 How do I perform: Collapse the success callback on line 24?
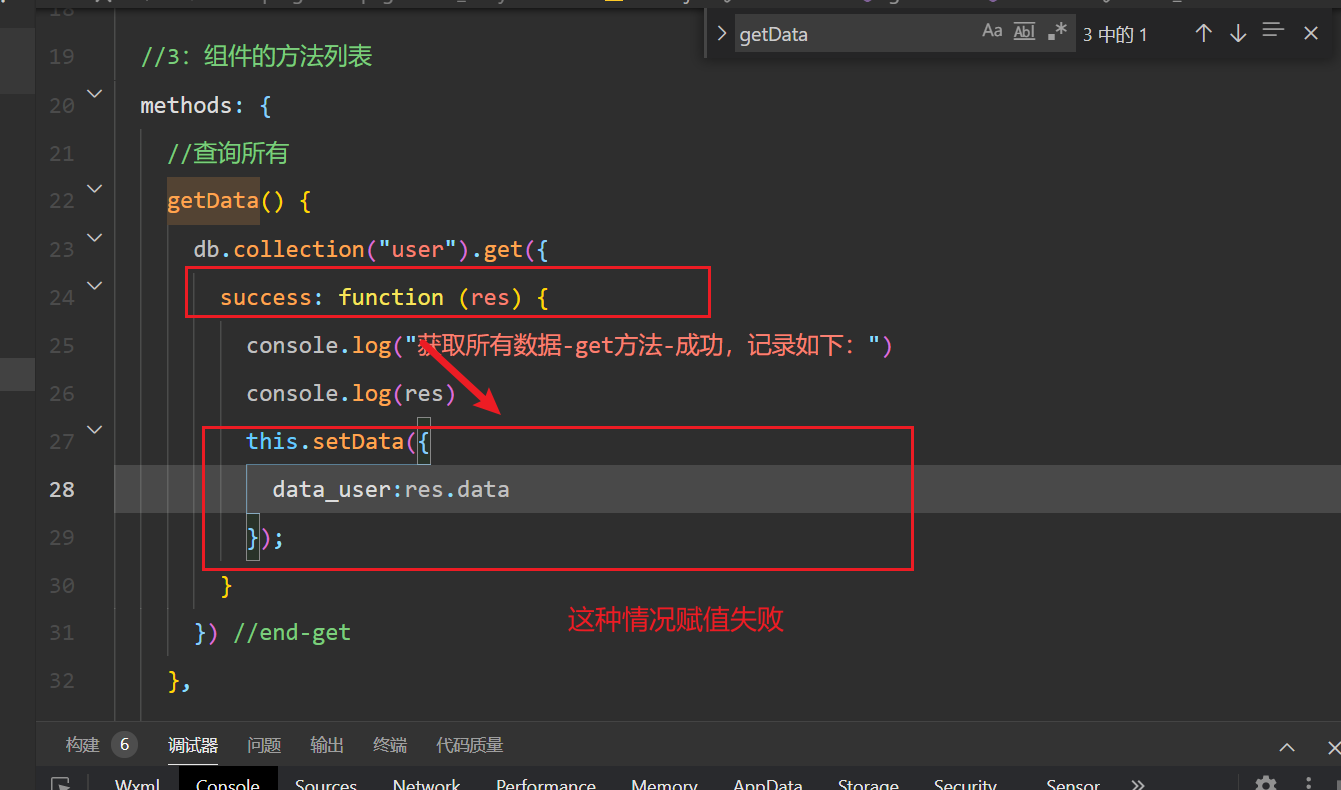pos(94,285)
